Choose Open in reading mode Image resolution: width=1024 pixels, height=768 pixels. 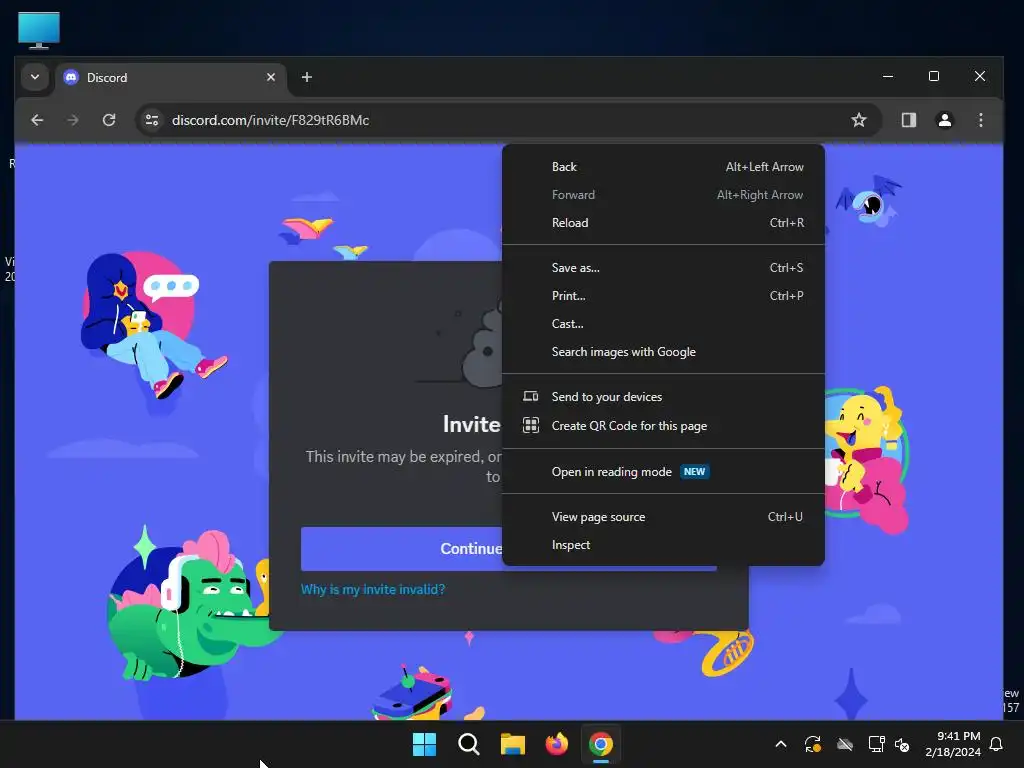[x=664, y=472]
